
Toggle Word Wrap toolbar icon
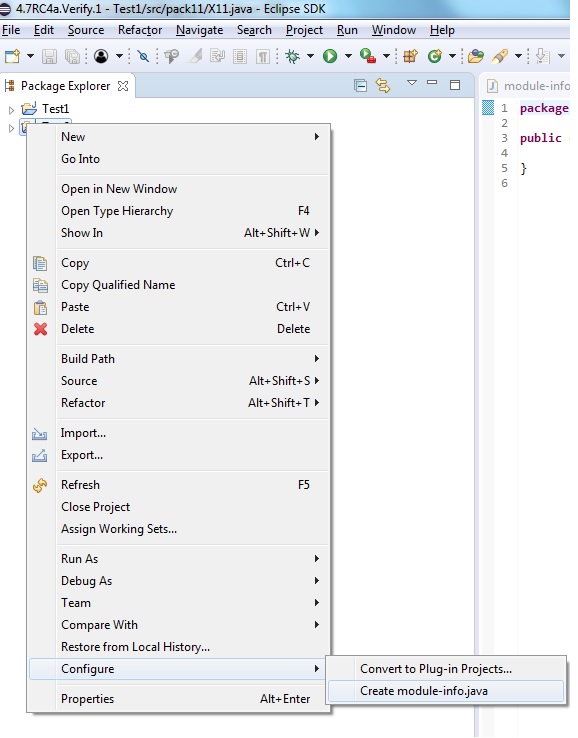pos(217,56)
